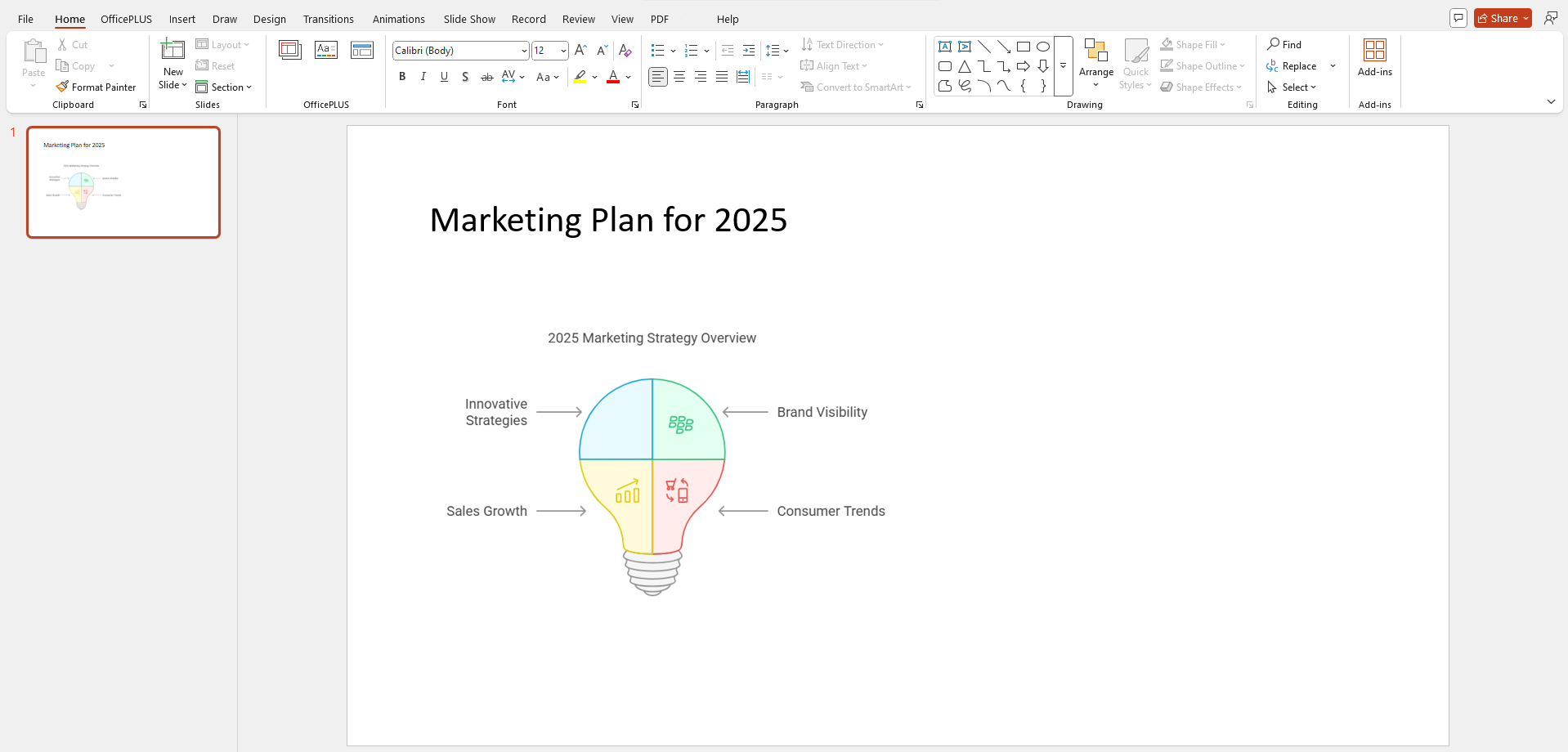Switch to the Insert tab
Image resolution: width=1568 pixels, height=752 pixels.
point(181,19)
